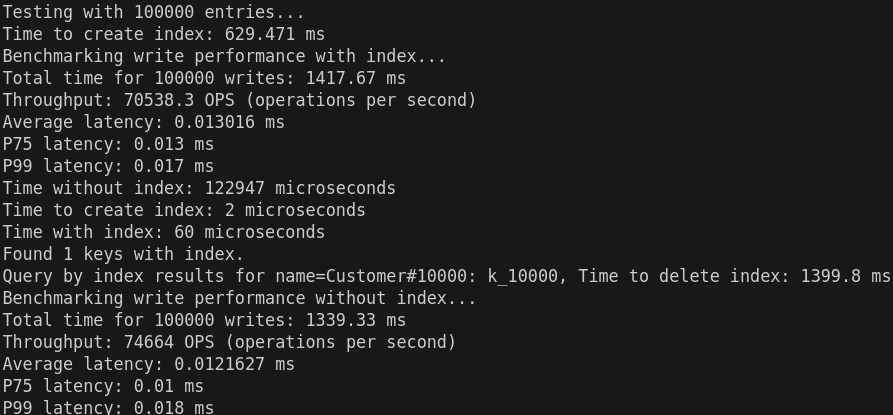Click the k_10000 query result key
Screen dimensions: 893x415
pos(522,276)
